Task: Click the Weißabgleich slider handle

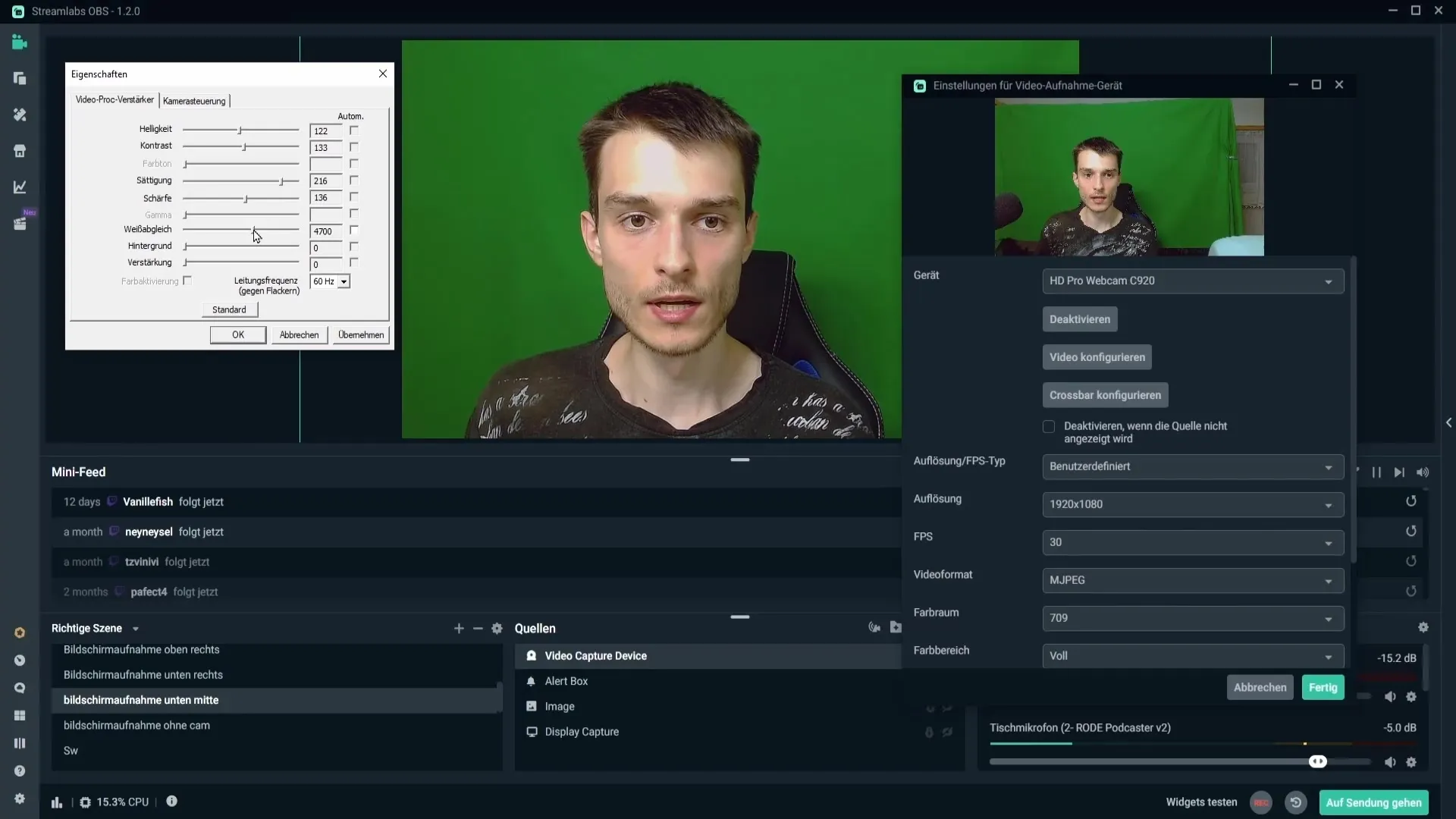Action: (x=253, y=230)
